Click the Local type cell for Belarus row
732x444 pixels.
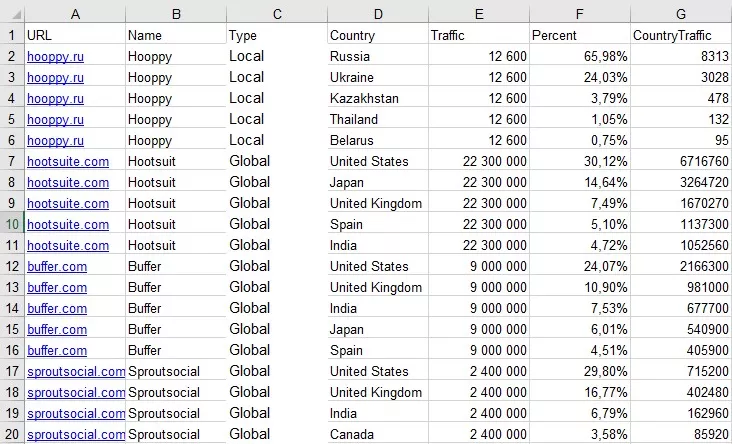point(277,141)
